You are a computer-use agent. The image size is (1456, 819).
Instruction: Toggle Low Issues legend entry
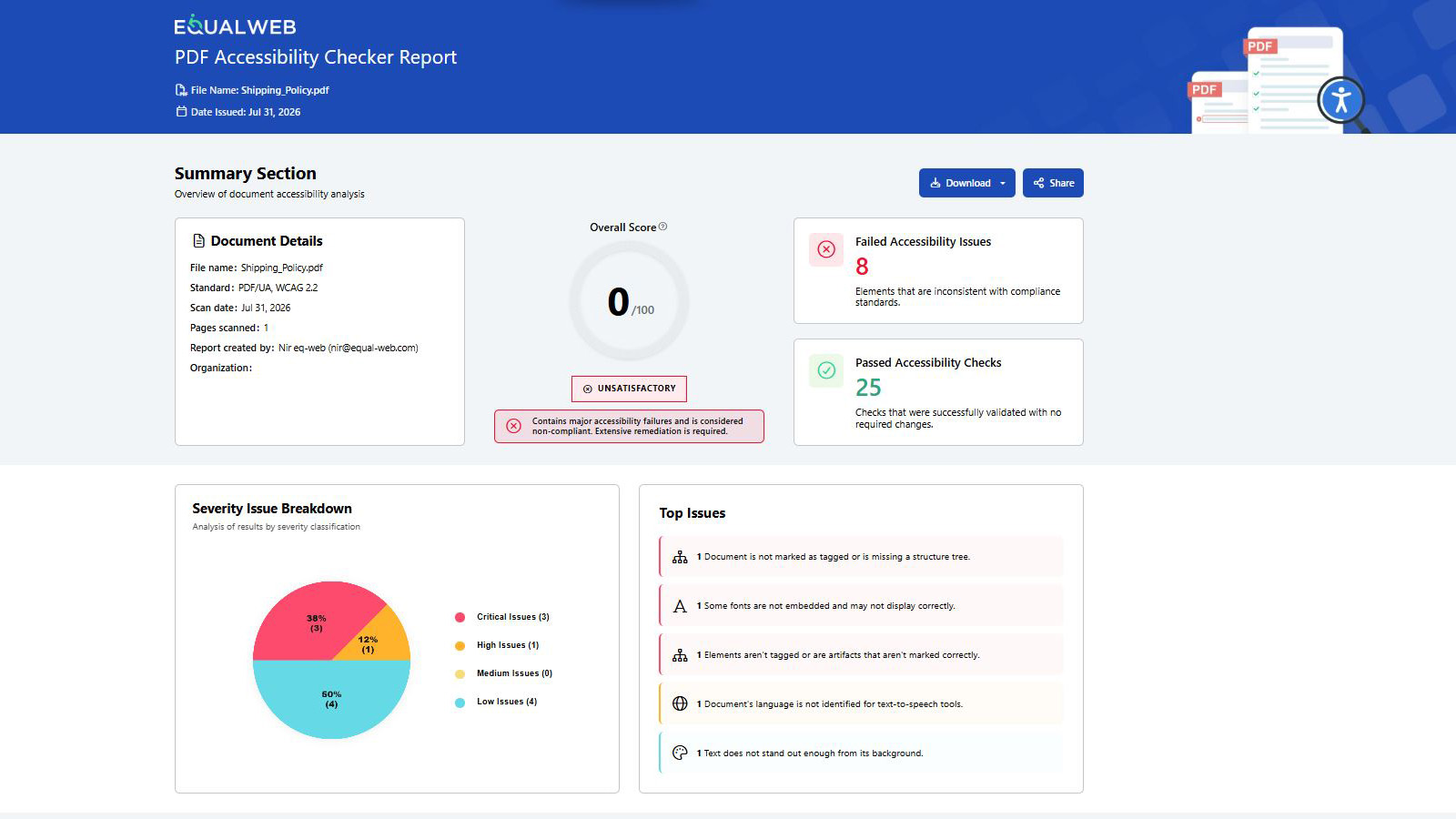point(496,702)
